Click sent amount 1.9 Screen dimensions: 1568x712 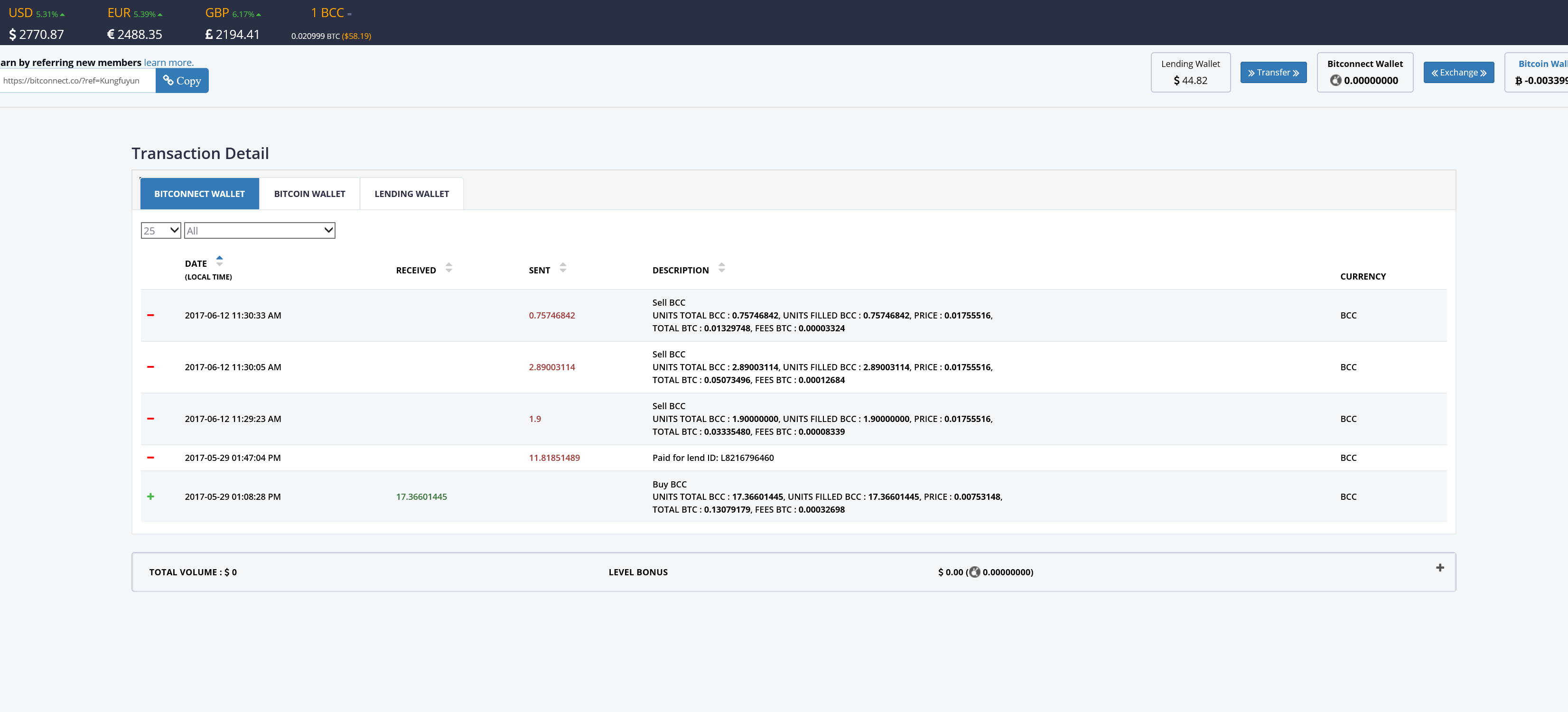tap(534, 419)
